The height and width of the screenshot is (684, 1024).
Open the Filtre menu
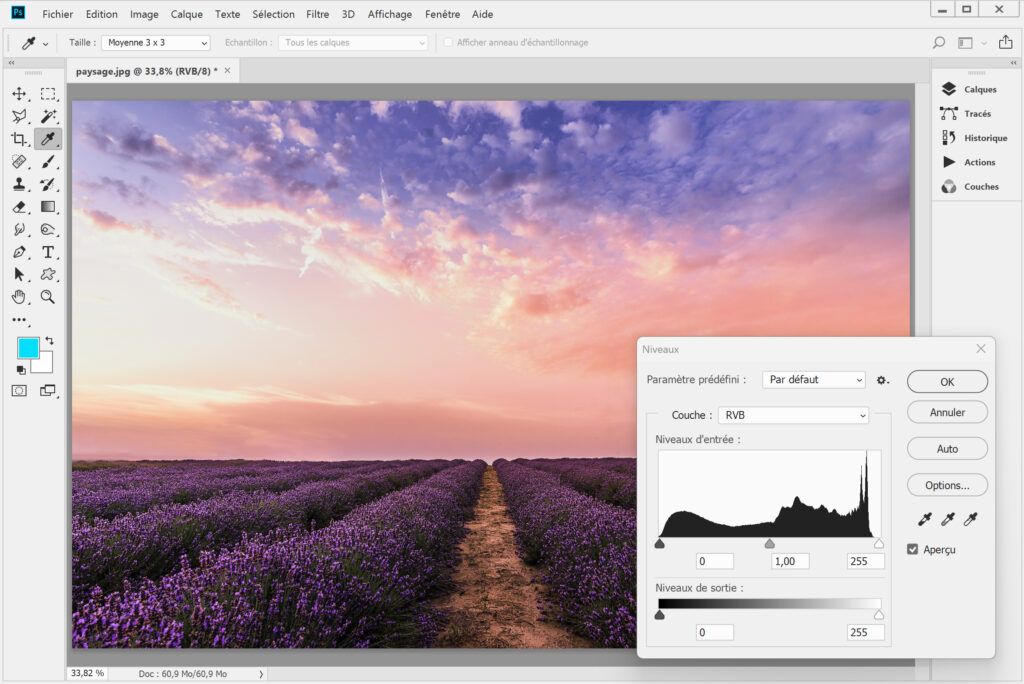tap(317, 14)
